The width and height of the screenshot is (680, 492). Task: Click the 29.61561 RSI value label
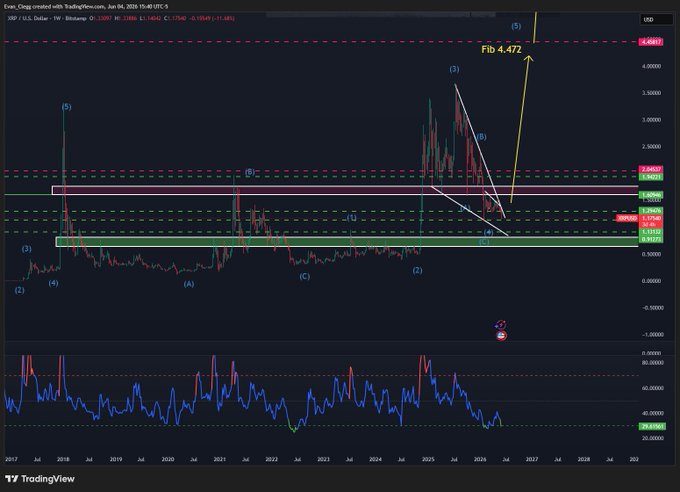point(652,426)
